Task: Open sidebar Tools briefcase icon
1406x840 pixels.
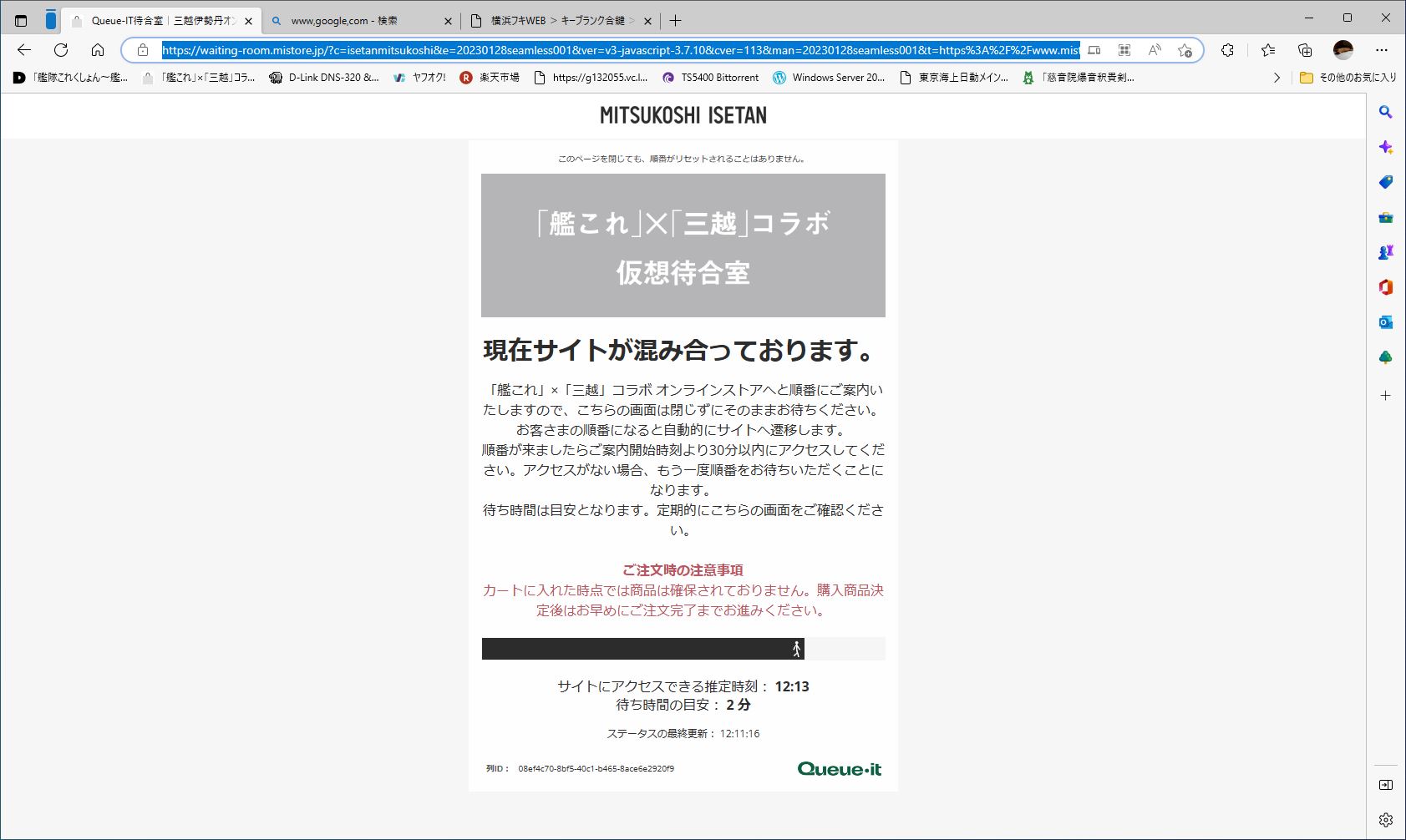Action: 1386,217
